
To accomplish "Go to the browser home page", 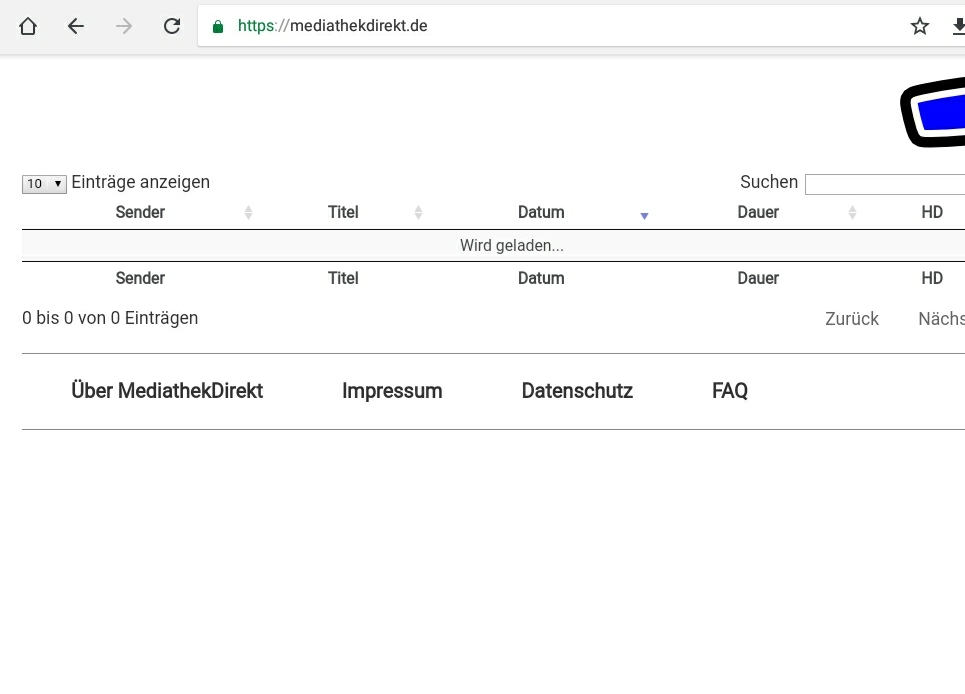I will 28,26.
